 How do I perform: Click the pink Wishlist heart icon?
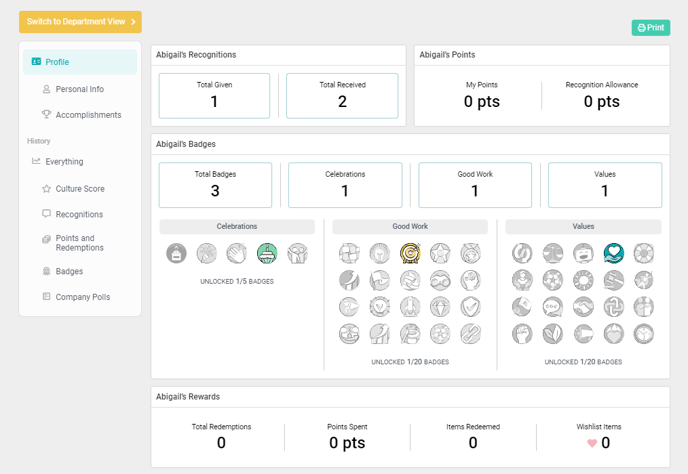click(x=592, y=443)
